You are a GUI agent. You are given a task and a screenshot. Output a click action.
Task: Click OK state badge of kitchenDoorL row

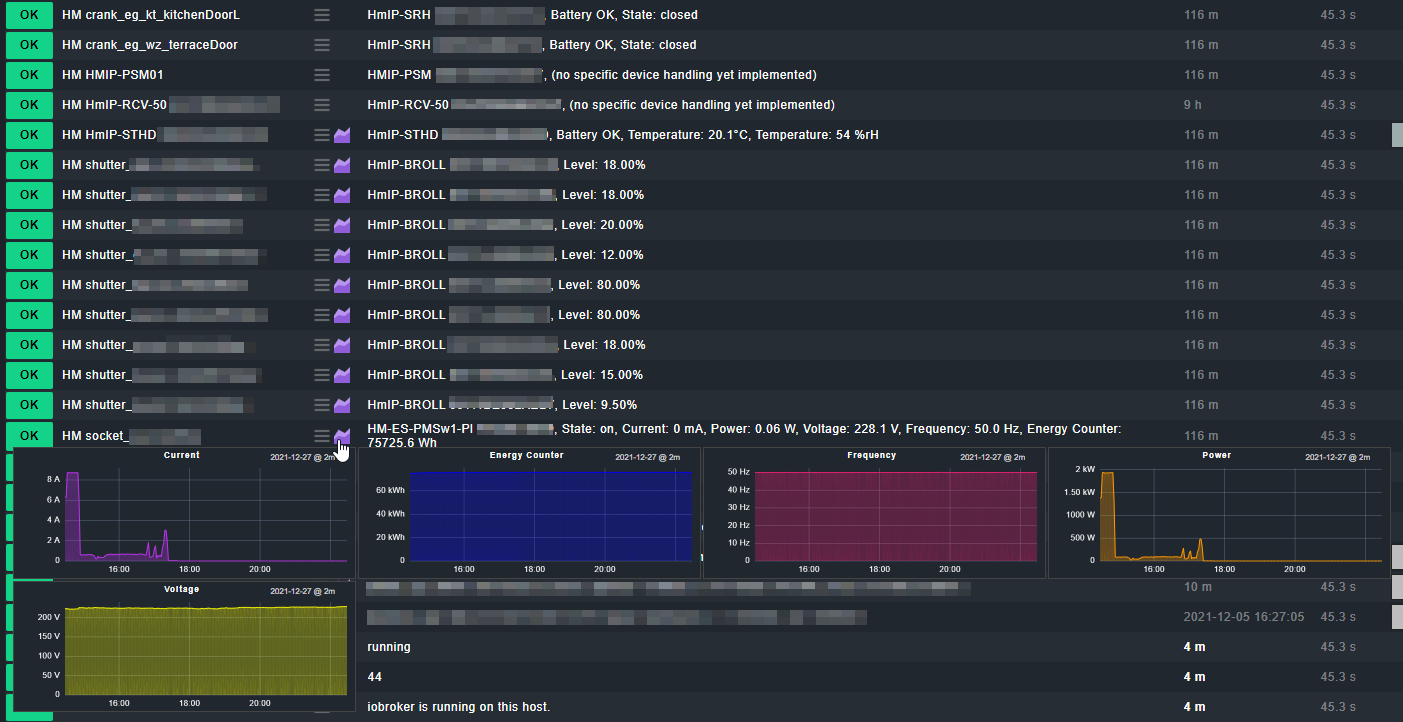[x=29, y=15]
